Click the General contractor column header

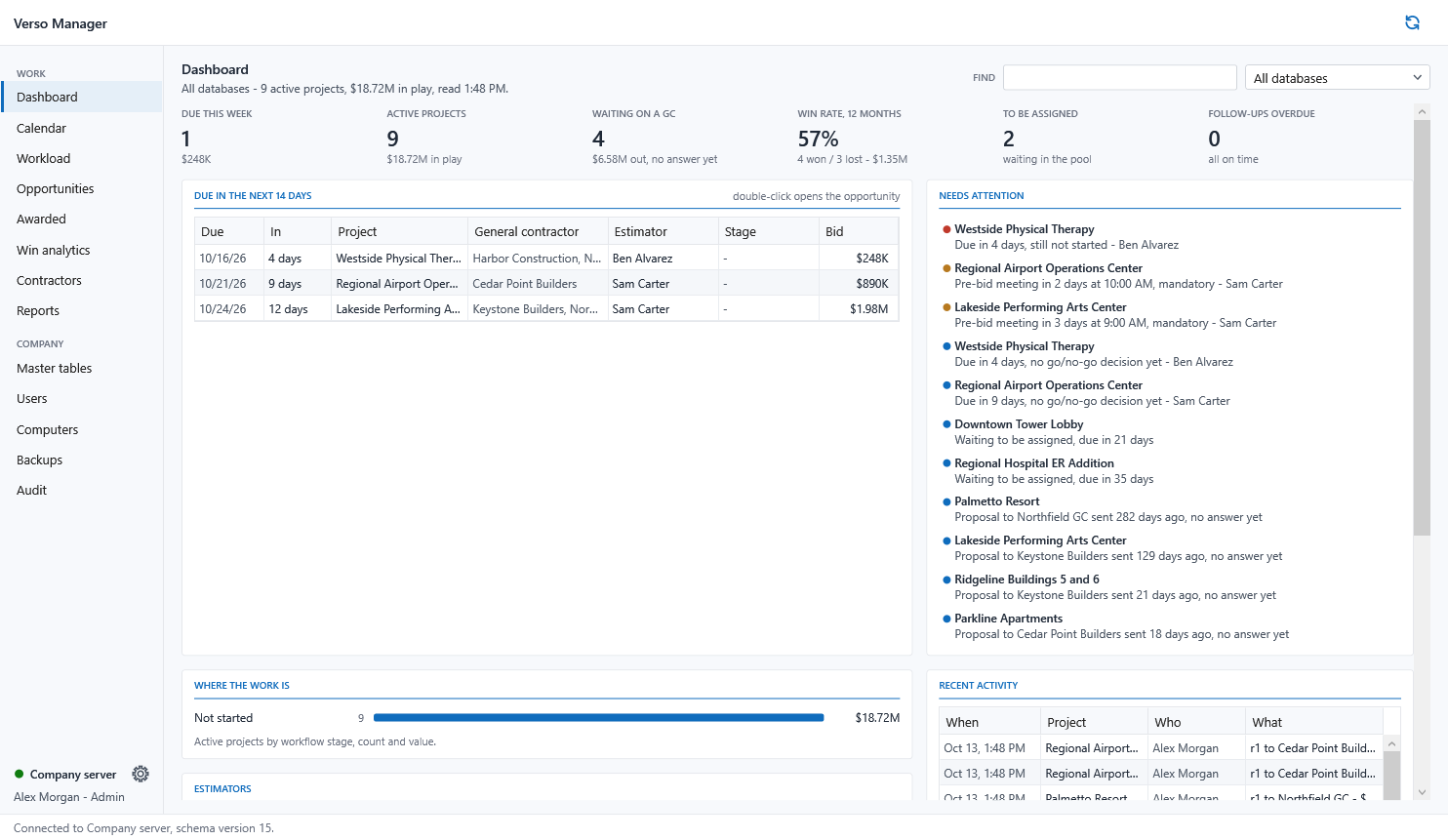coord(538,231)
